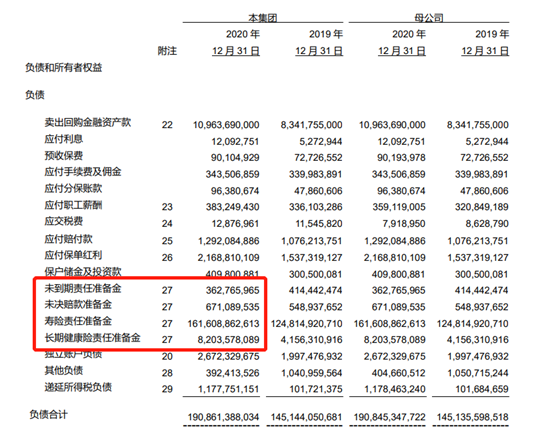This screenshot has height=439, width=550.
Task: Click the value 12,876,961
Action: [235, 224]
